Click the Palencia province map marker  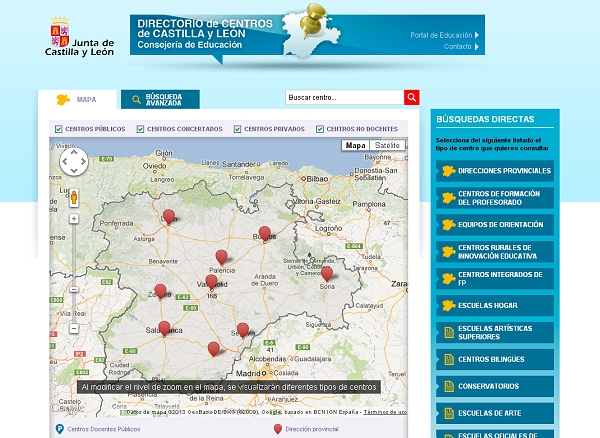(221, 257)
